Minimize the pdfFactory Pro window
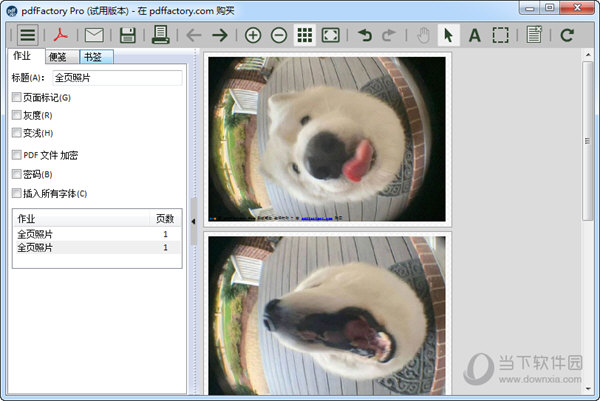This screenshot has width=600, height=401. 530,8
